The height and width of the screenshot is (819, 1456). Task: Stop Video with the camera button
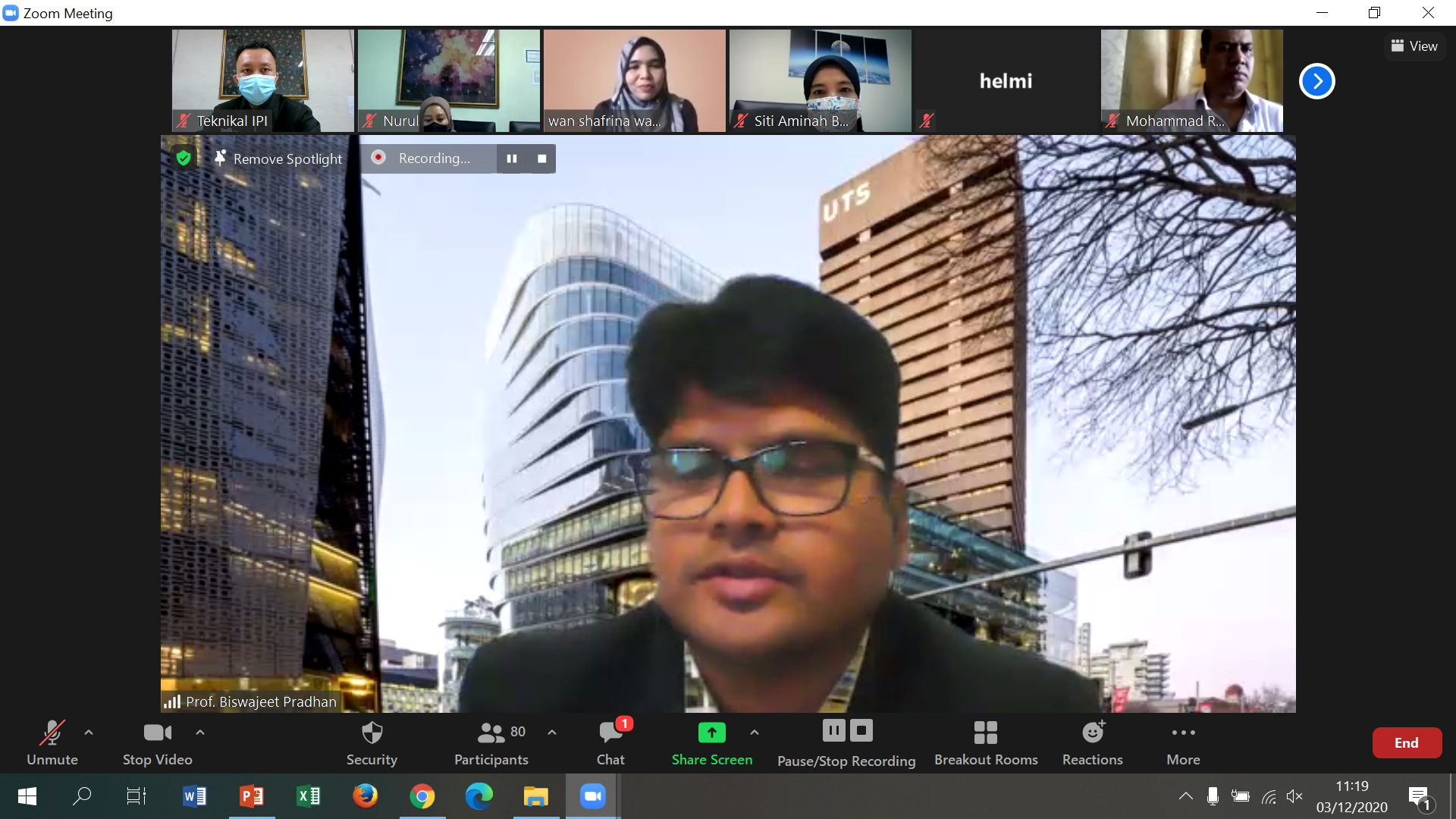[157, 742]
